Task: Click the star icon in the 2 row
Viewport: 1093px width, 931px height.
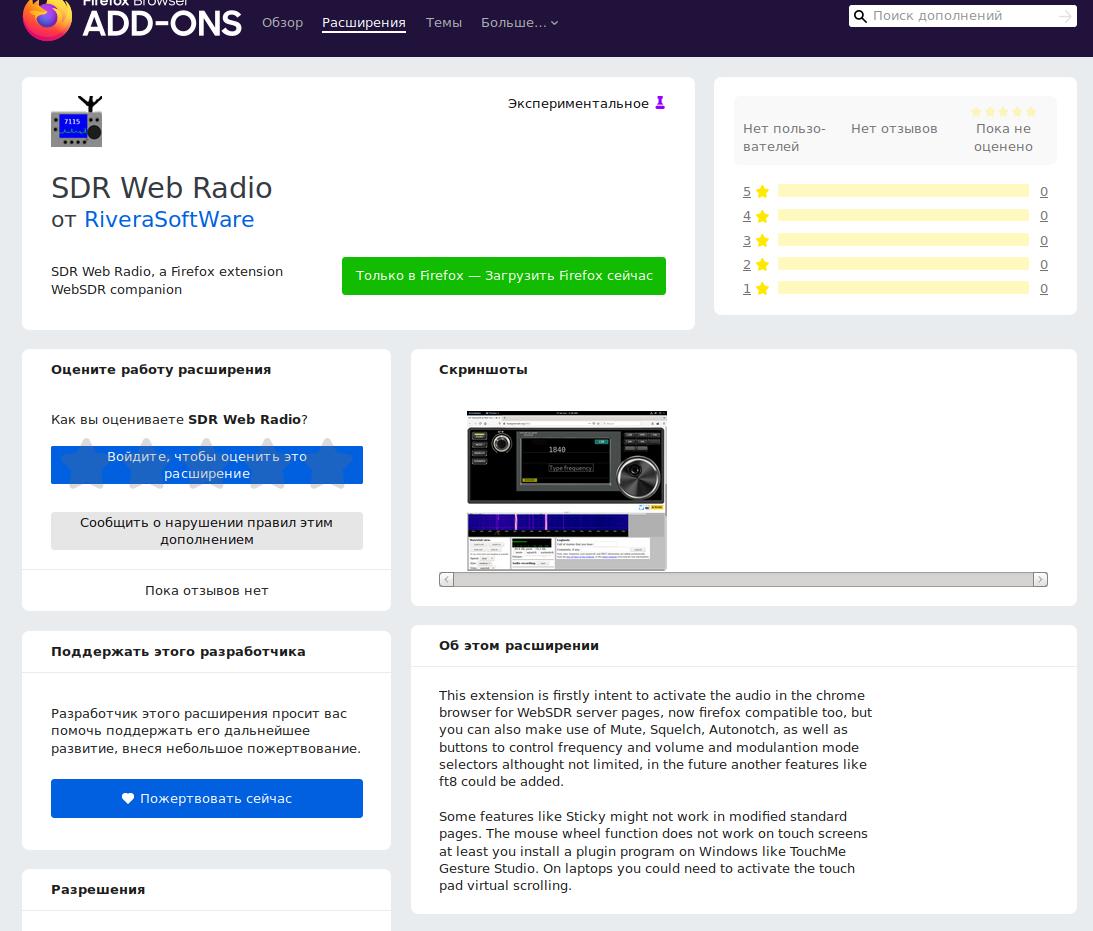Action: [763, 265]
